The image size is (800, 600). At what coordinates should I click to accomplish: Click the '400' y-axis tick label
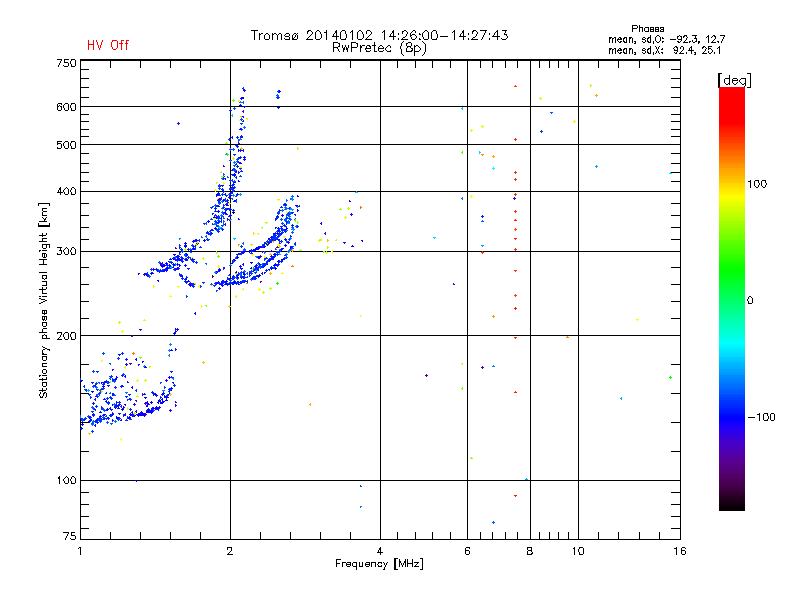66,192
